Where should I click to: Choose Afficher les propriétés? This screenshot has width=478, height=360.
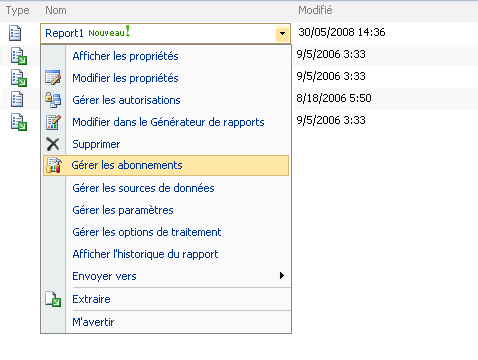125,56
